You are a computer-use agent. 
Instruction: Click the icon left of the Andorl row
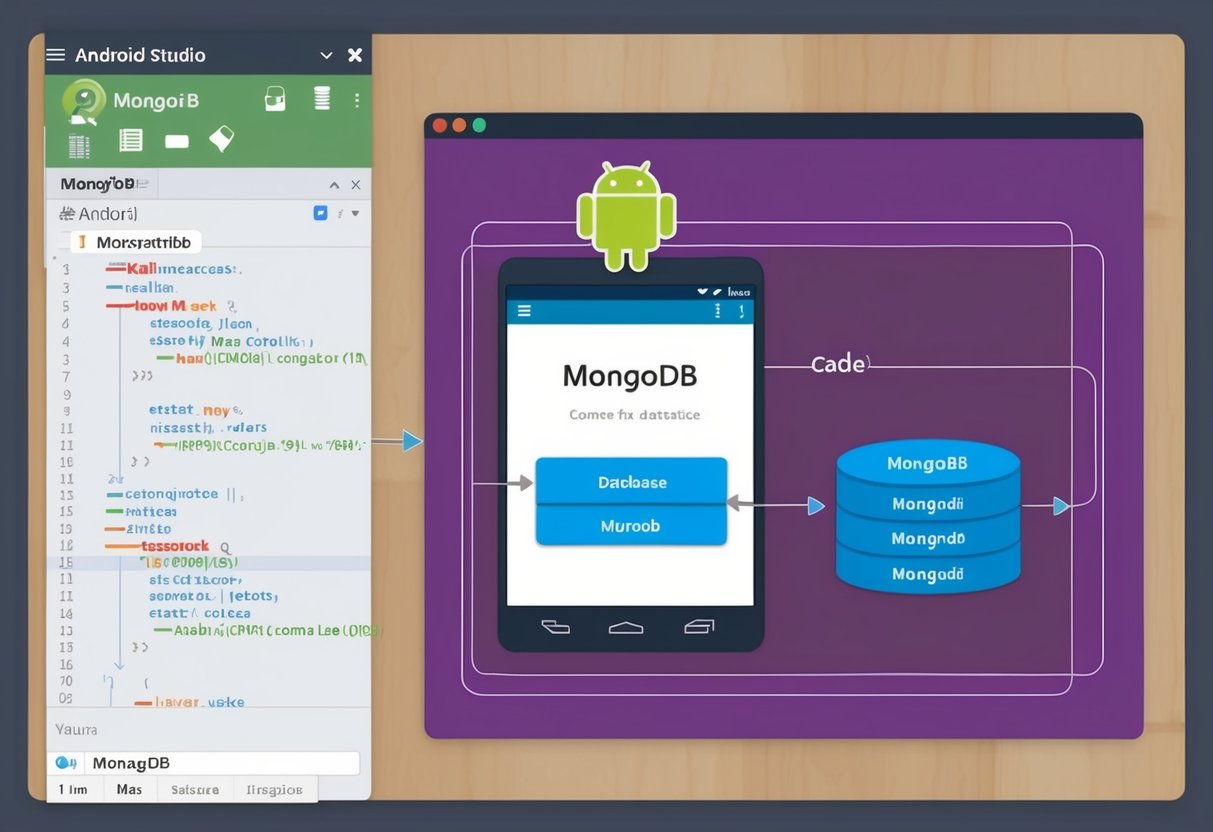tap(67, 213)
